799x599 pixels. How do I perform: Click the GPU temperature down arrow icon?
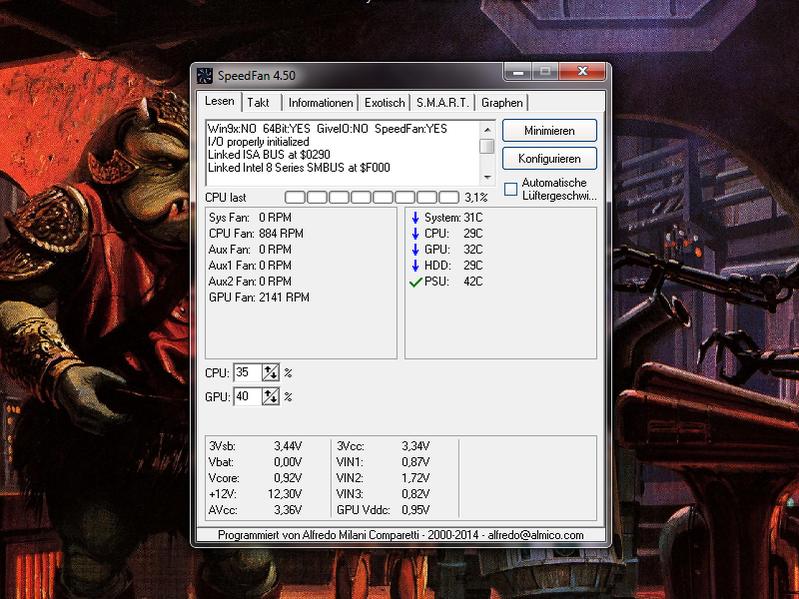point(415,249)
